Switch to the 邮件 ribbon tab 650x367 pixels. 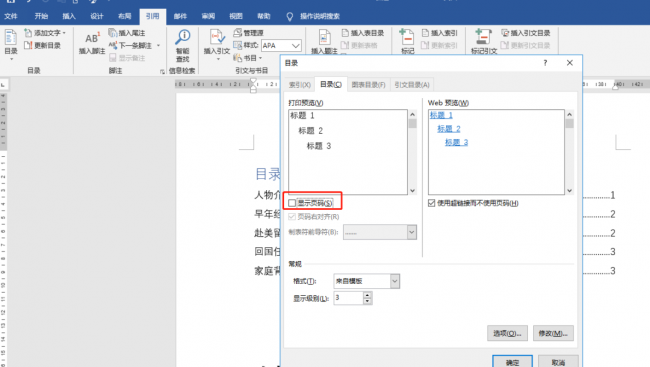pyautogui.click(x=180, y=16)
